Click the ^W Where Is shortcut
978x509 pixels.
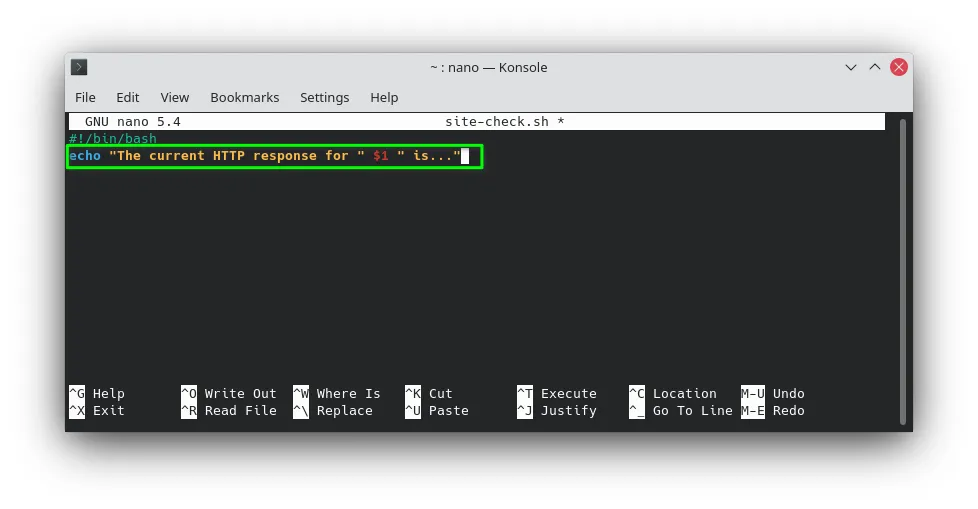point(337,394)
